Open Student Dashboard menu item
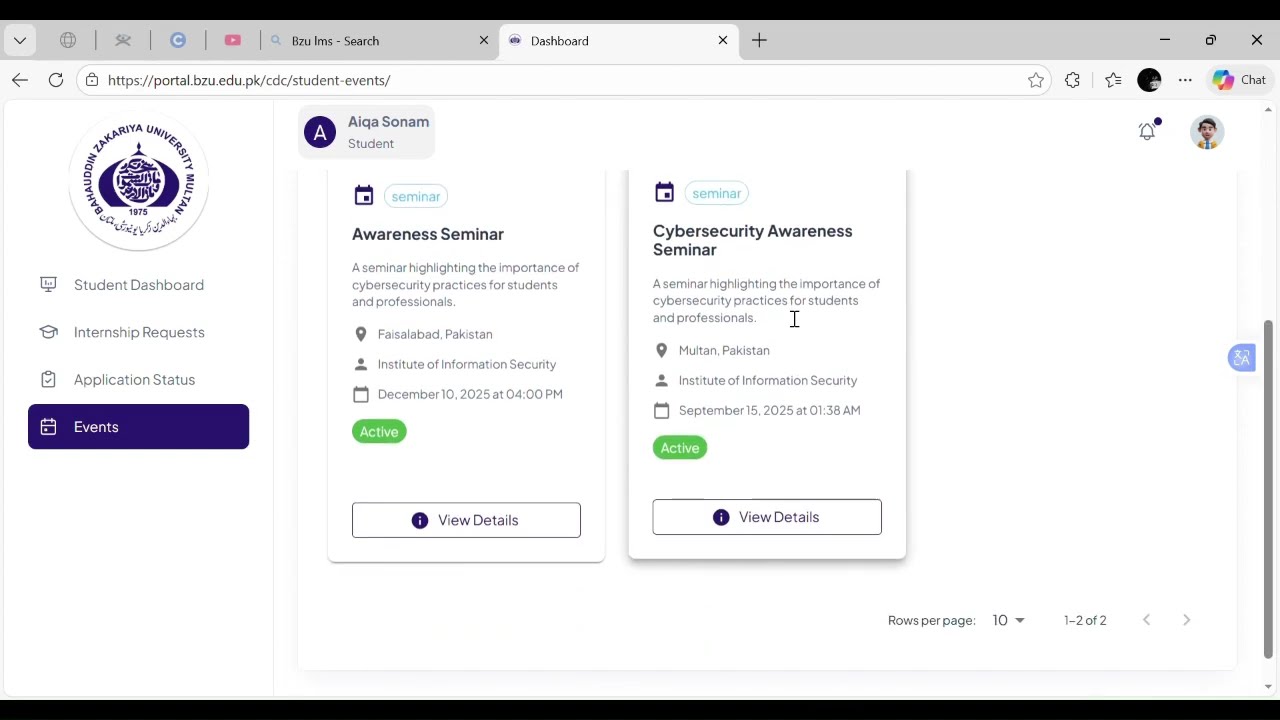Image resolution: width=1280 pixels, height=720 pixels. [x=138, y=285]
